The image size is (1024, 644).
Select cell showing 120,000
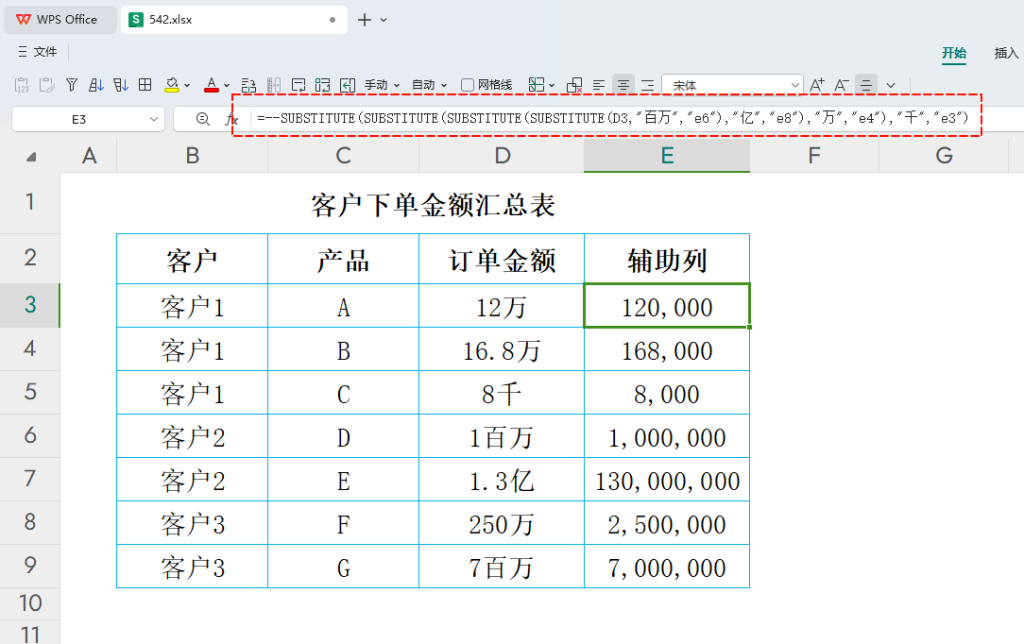click(x=667, y=306)
